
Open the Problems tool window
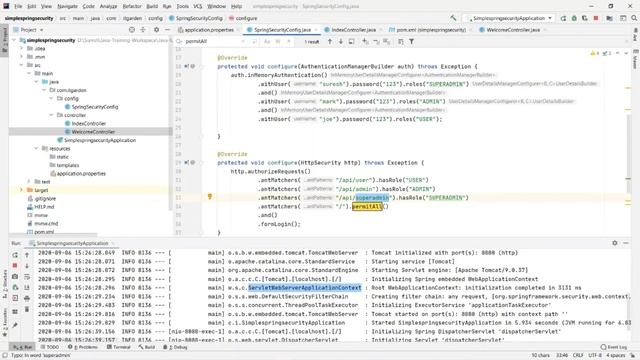[x=83, y=347]
